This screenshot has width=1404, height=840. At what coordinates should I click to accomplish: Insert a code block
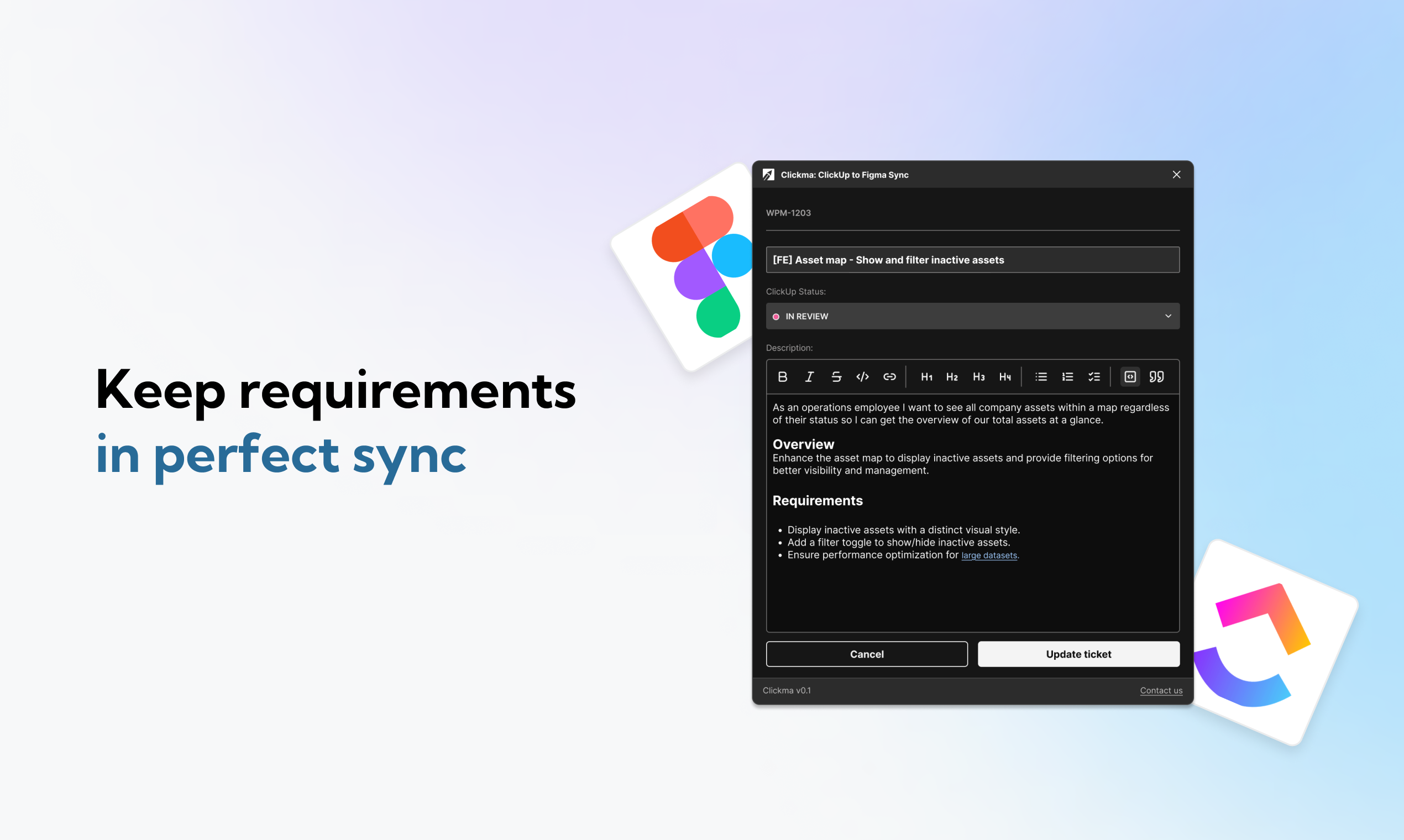(x=1130, y=377)
